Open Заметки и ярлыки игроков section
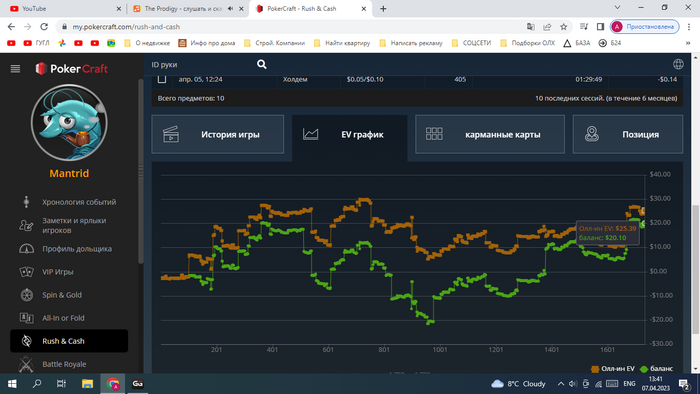 tap(69, 225)
